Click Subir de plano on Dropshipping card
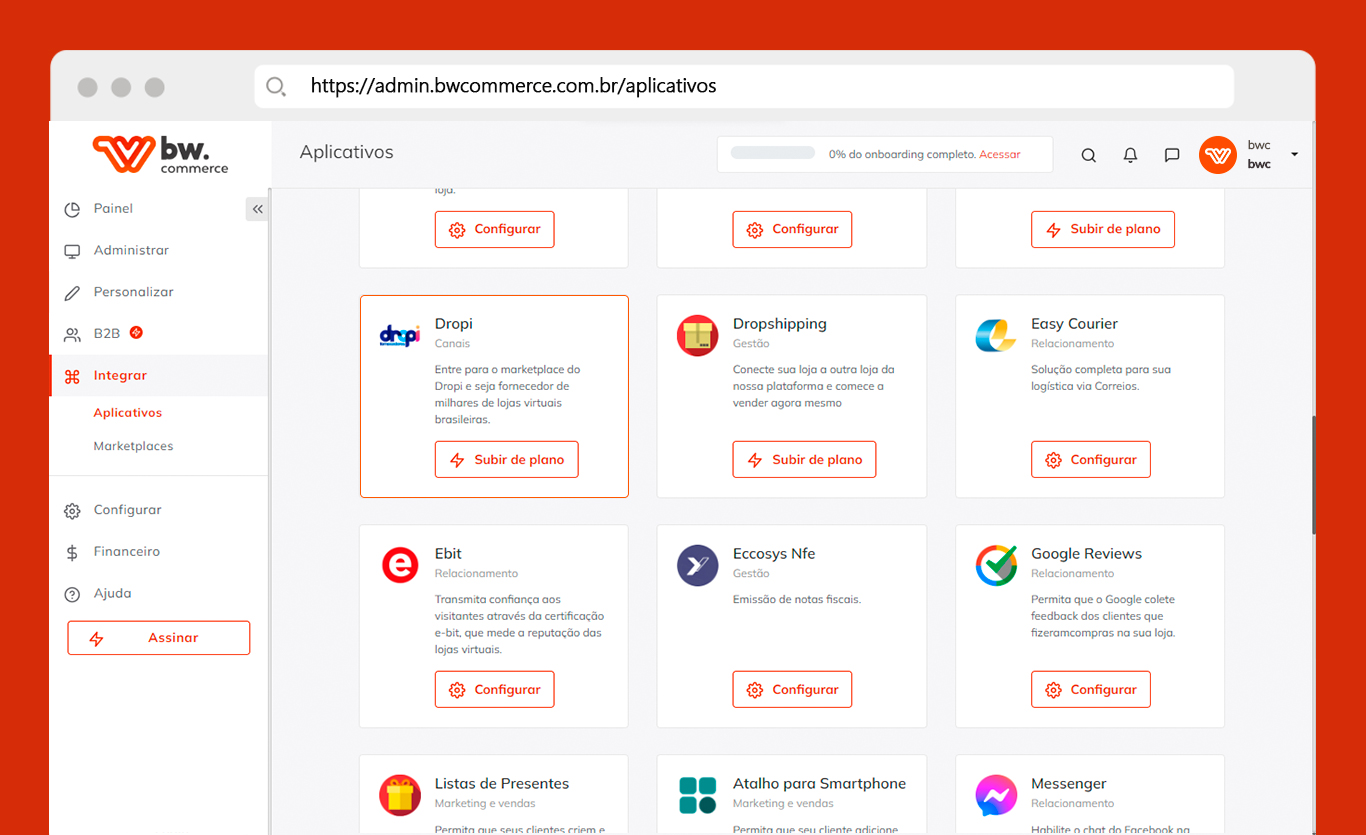Screen dimensions: 1366x835 click(804, 460)
